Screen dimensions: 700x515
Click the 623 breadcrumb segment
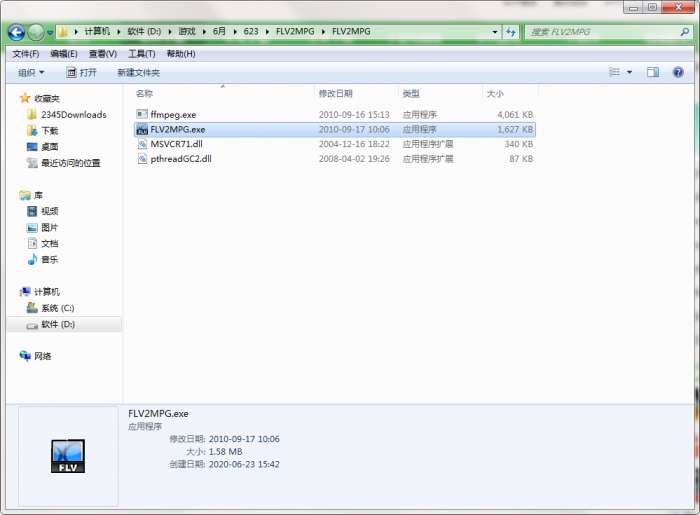pyautogui.click(x=251, y=31)
